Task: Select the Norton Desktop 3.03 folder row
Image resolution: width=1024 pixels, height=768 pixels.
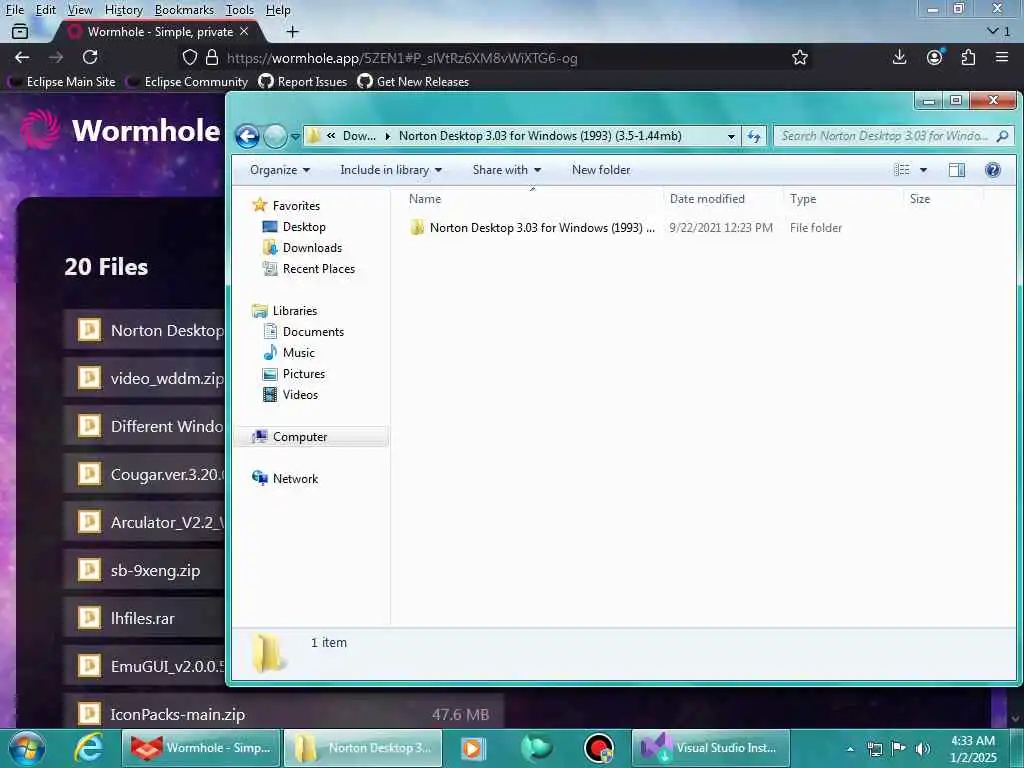Action: point(627,227)
